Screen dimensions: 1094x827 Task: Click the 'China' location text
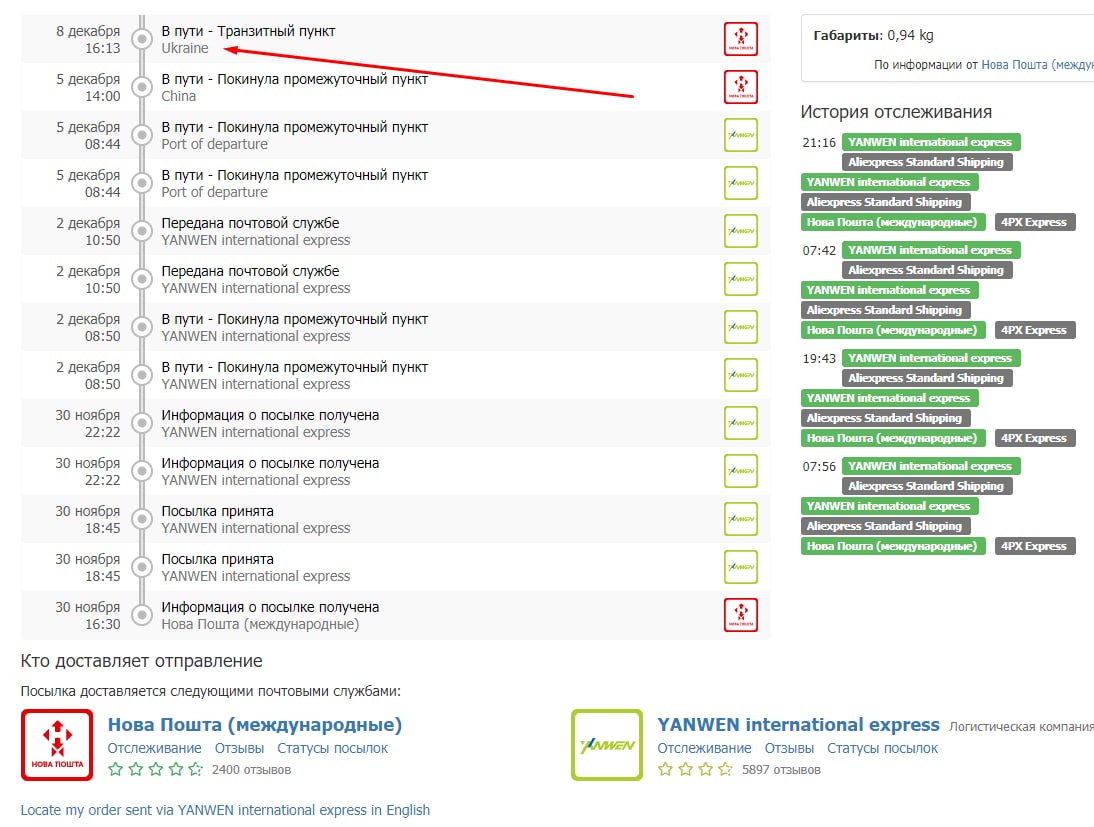pyautogui.click(x=179, y=96)
